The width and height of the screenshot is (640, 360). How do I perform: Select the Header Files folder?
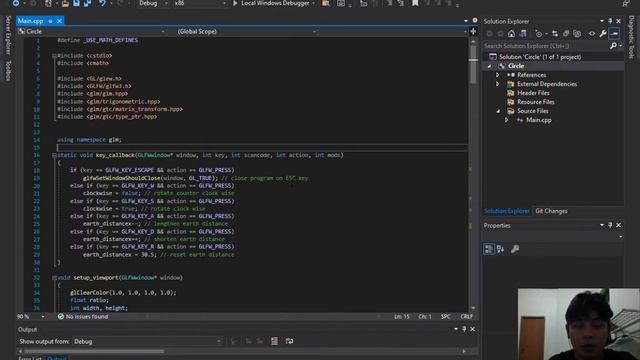click(533, 93)
